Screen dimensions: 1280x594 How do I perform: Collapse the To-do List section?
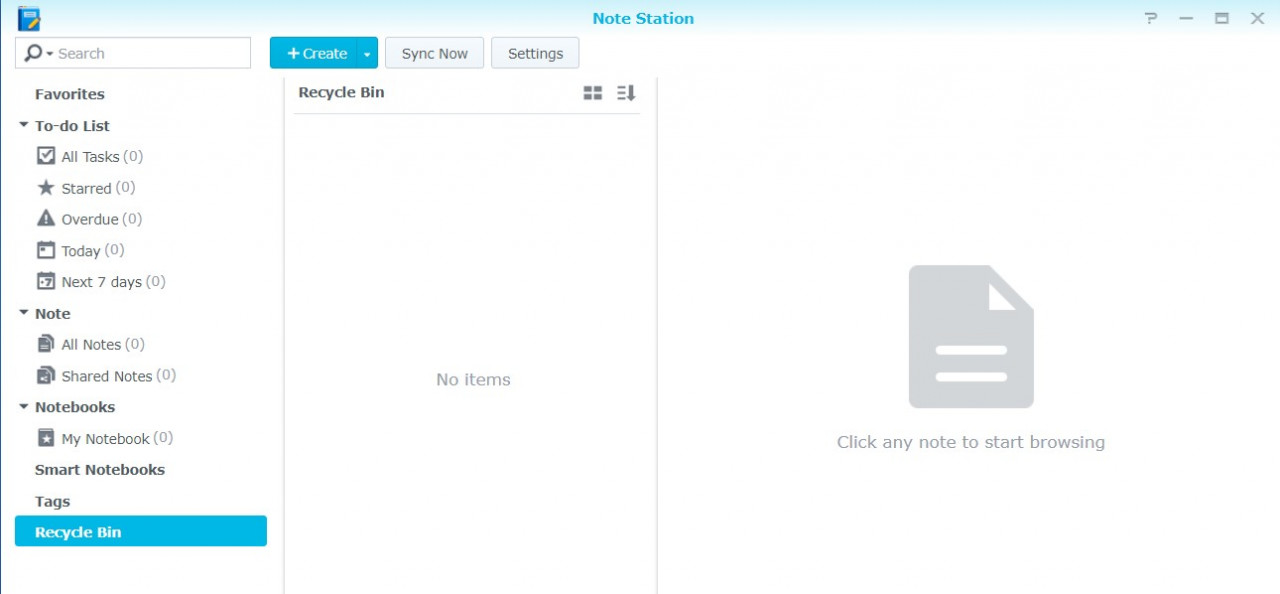(x=22, y=125)
